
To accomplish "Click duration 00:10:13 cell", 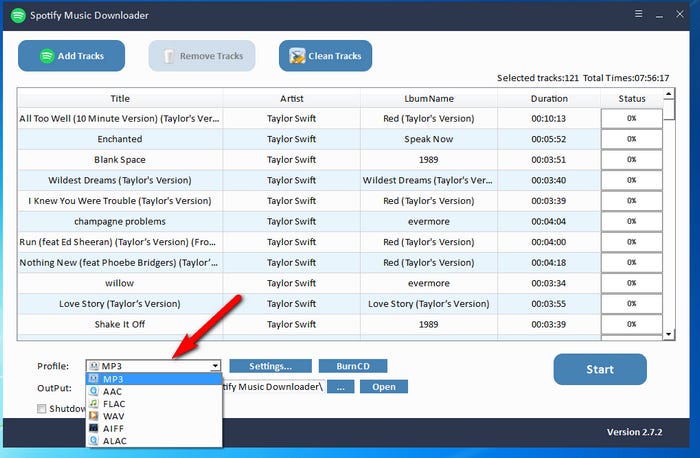I will (549, 118).
